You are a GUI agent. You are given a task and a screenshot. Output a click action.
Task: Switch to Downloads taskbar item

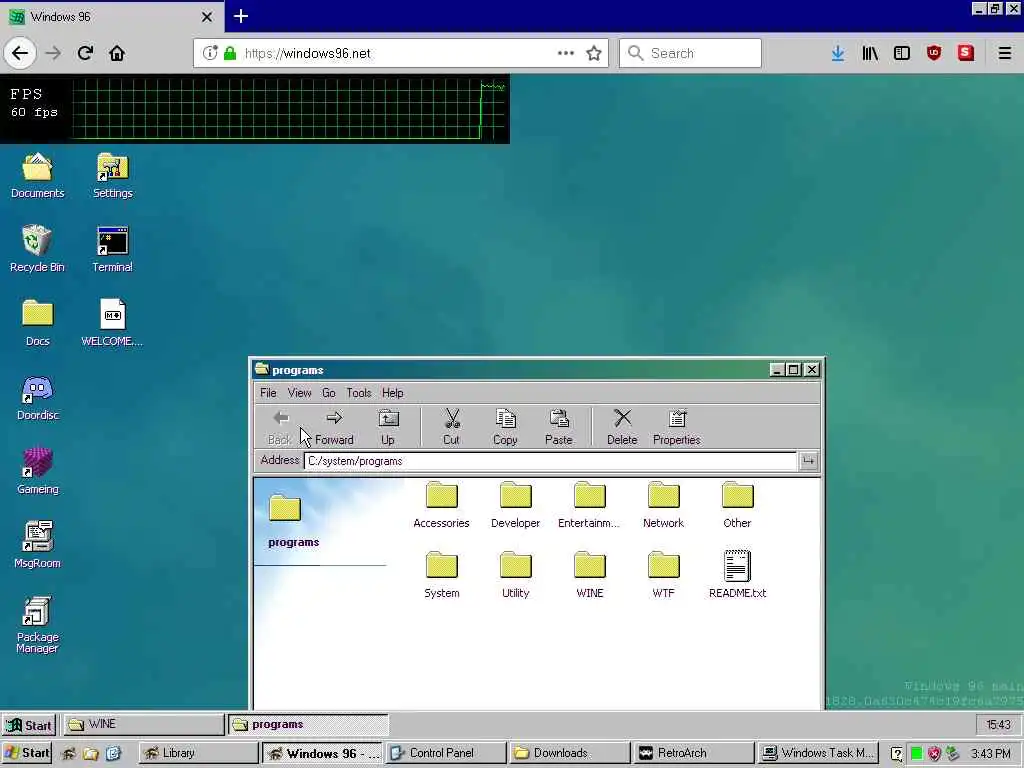569,753
